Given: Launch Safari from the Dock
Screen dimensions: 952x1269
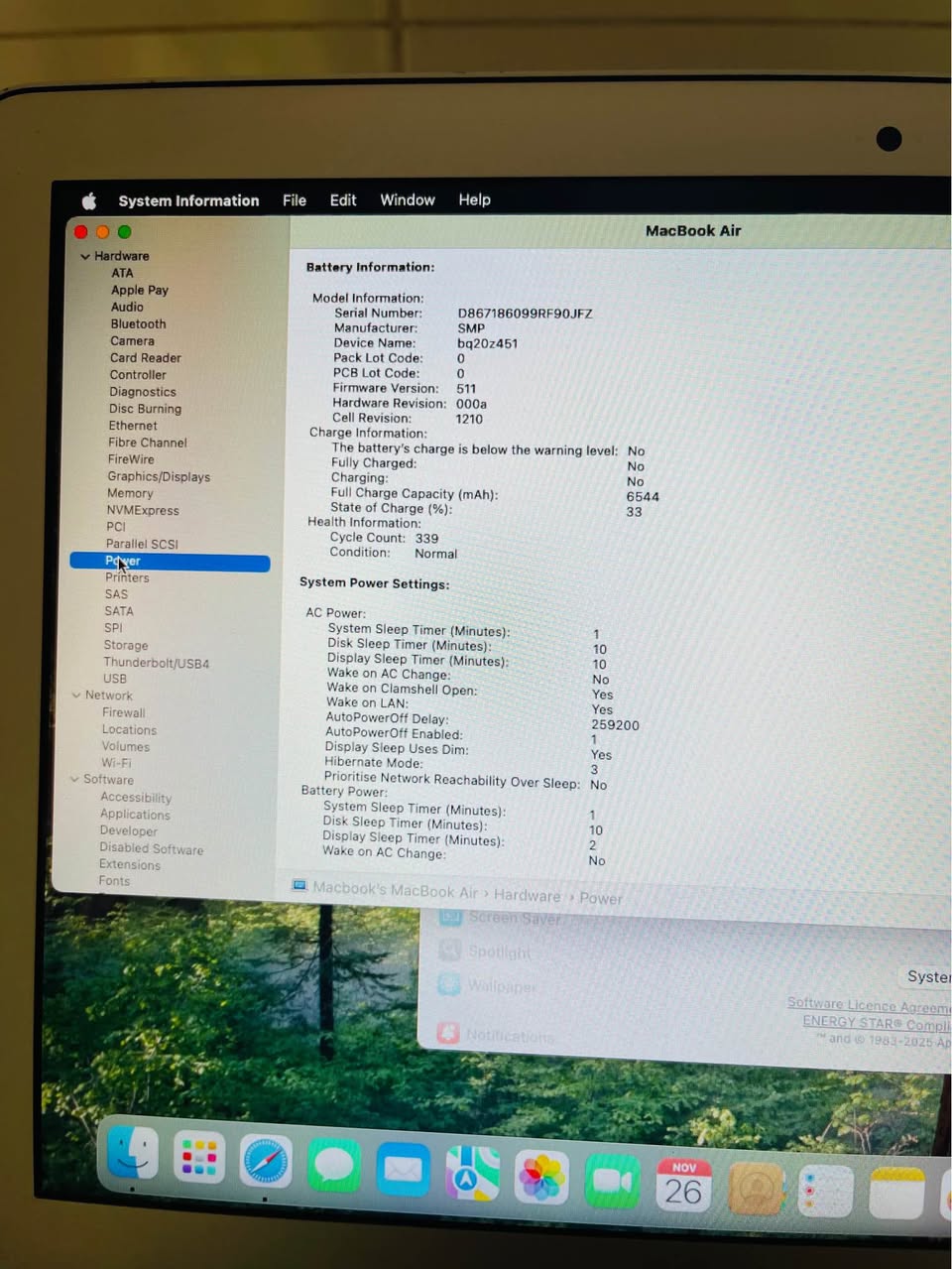Looking at the screenshot, I should tap(265, 1161).
